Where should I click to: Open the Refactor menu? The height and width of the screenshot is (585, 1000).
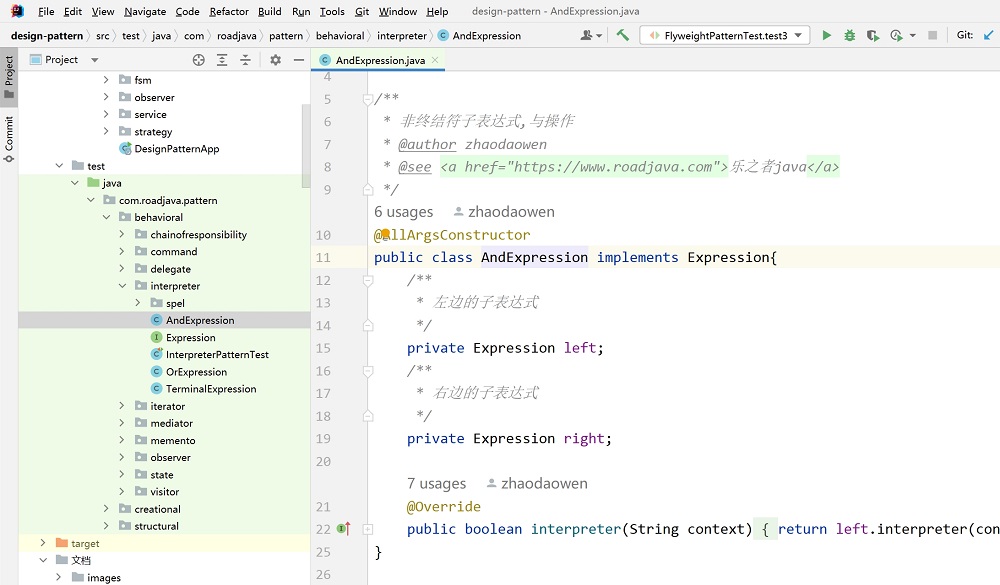[229, 11]
